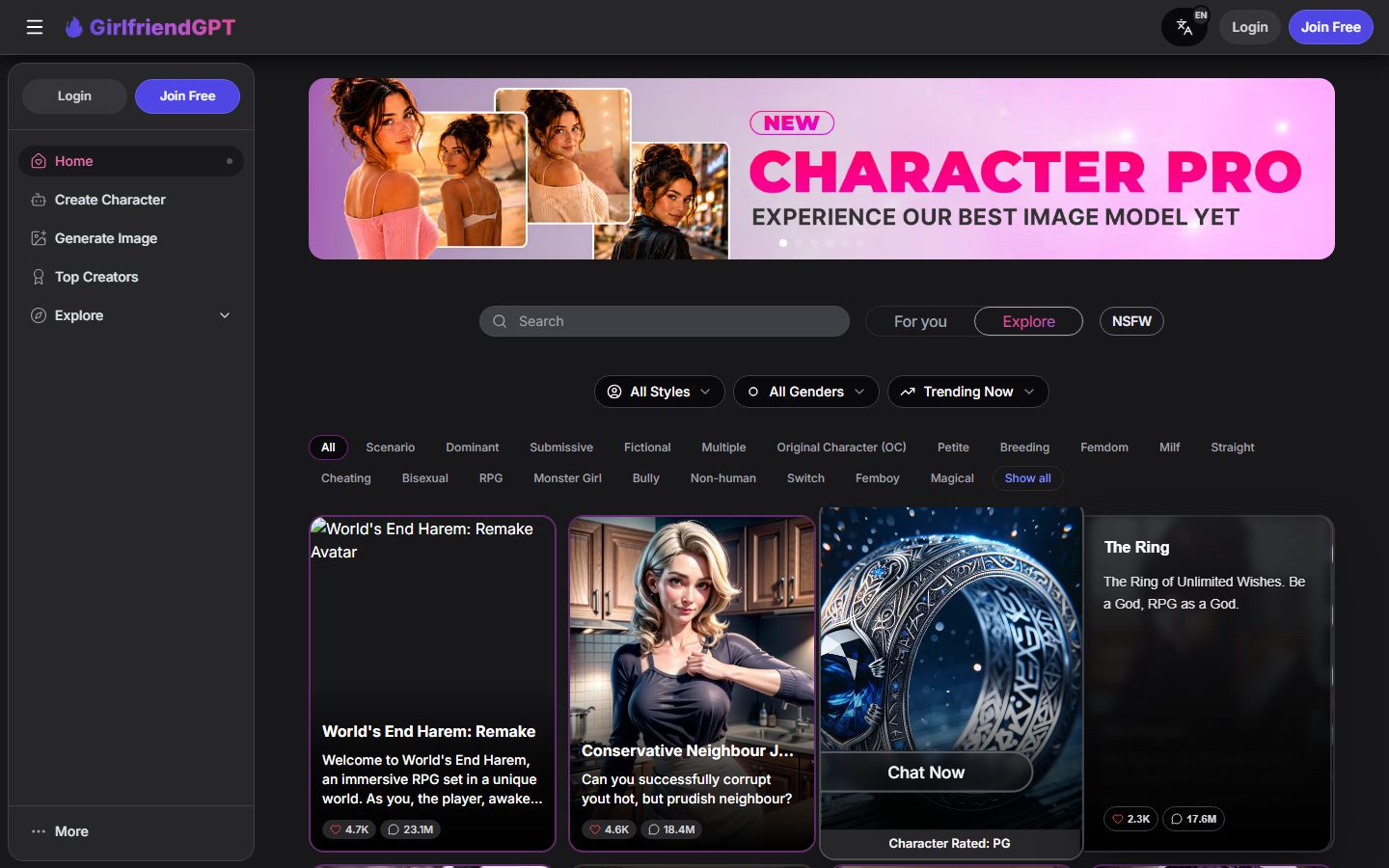Click the search magnifier icon

coord(500,321)
